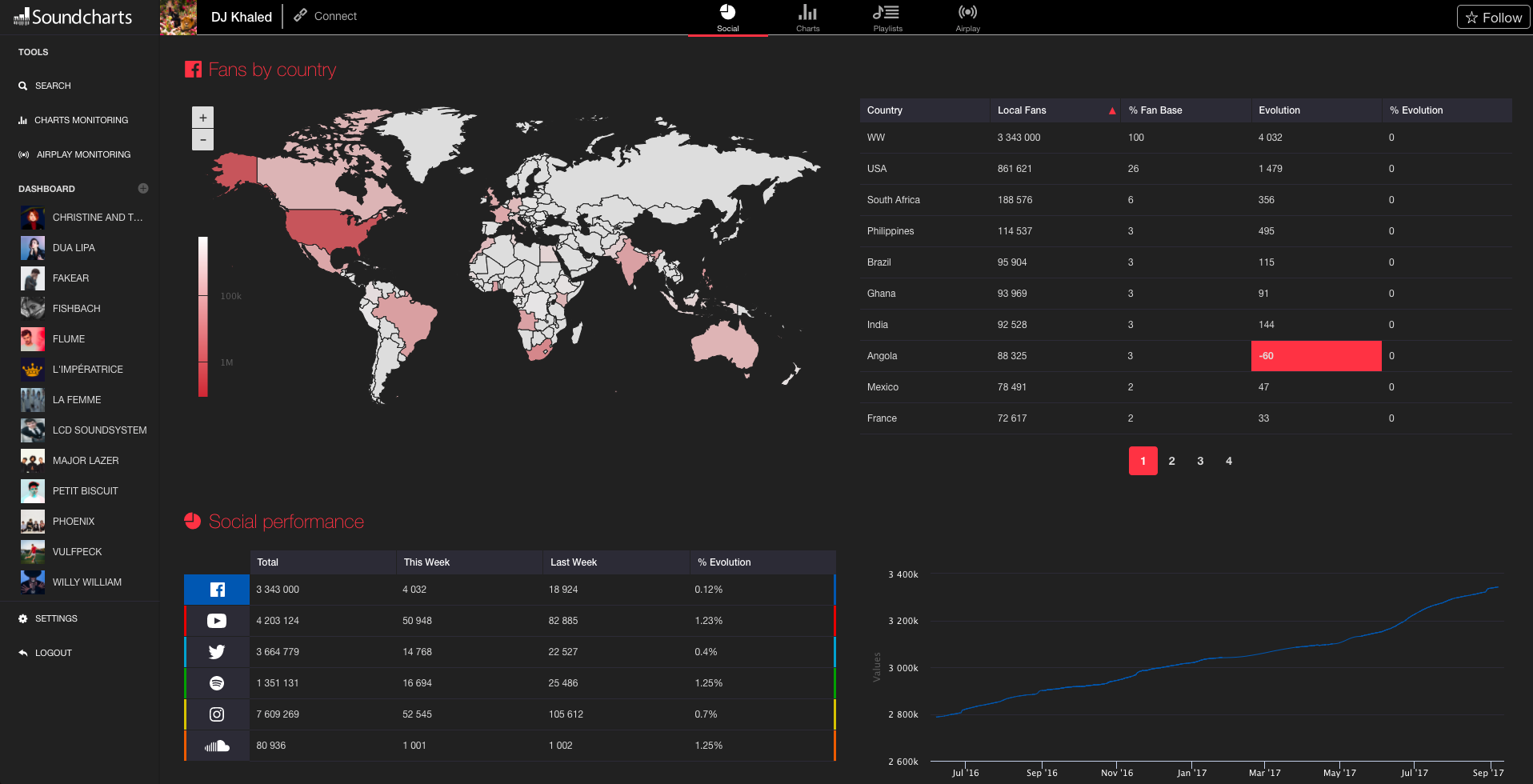This screenshot has height=784, width=1533.
Task: Click the Connect link
Action: 326,16
